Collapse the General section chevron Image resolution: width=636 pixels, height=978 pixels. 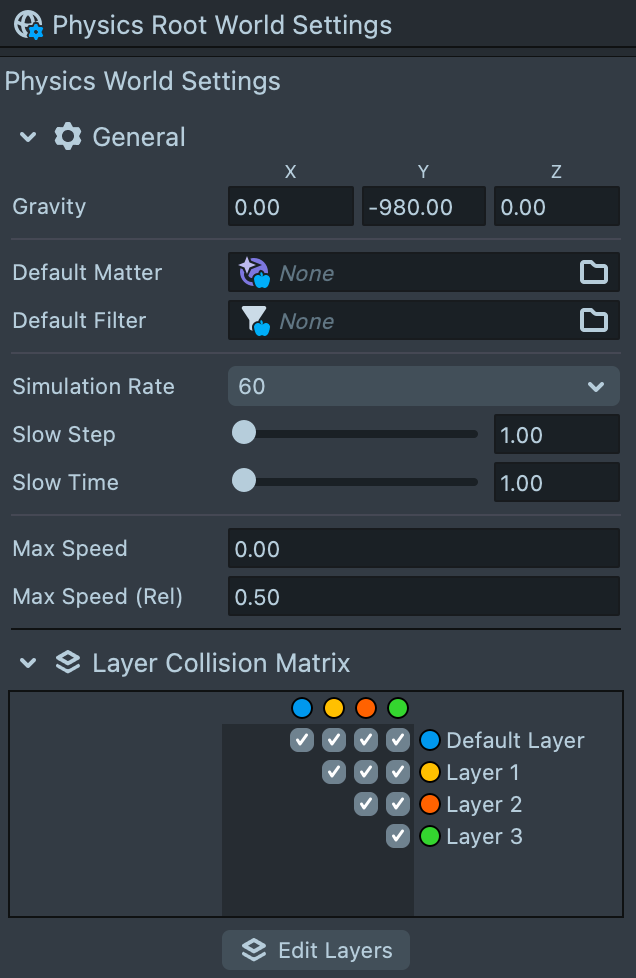[x=28, y=137]
